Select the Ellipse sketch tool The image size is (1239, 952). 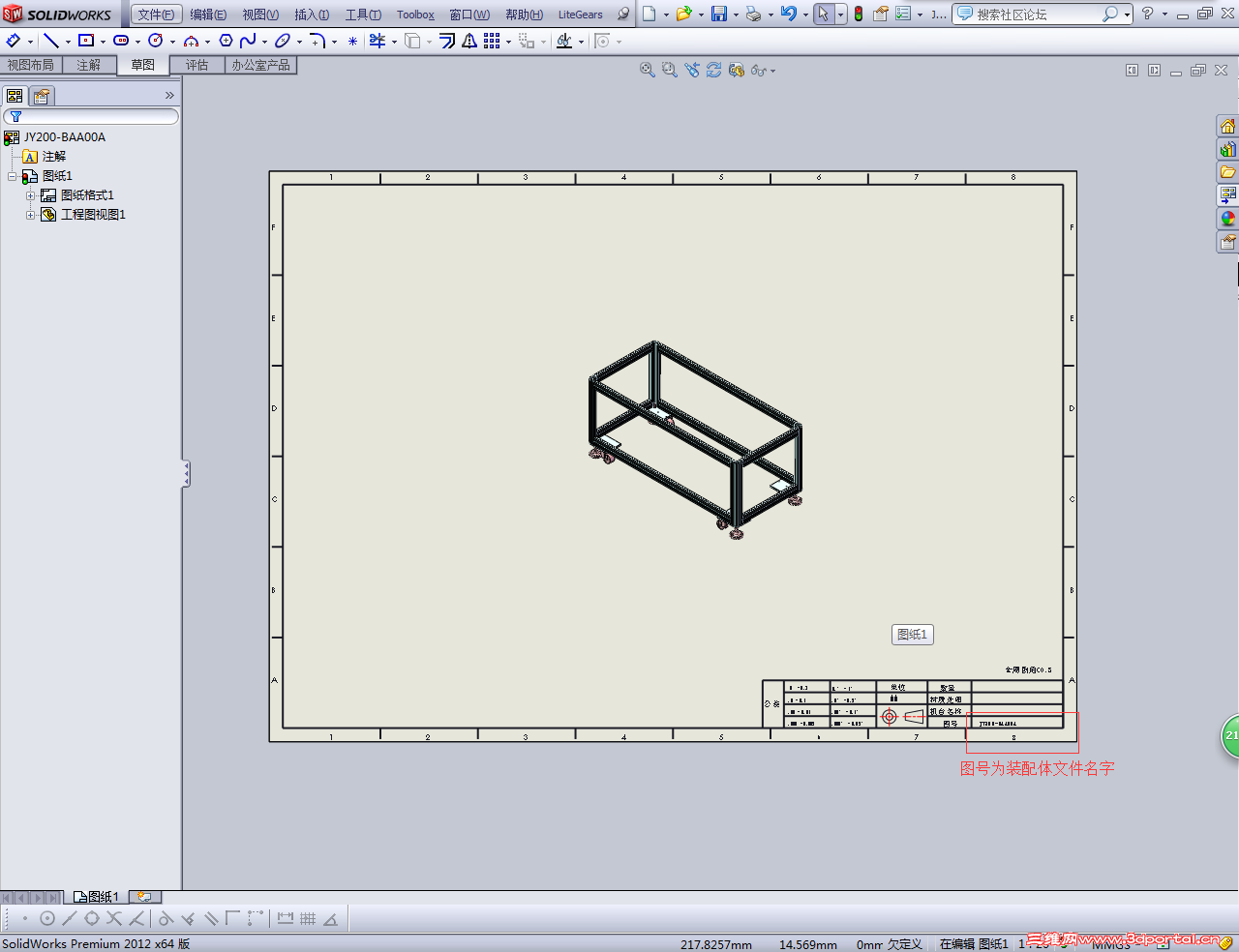[x=283, y=41]
